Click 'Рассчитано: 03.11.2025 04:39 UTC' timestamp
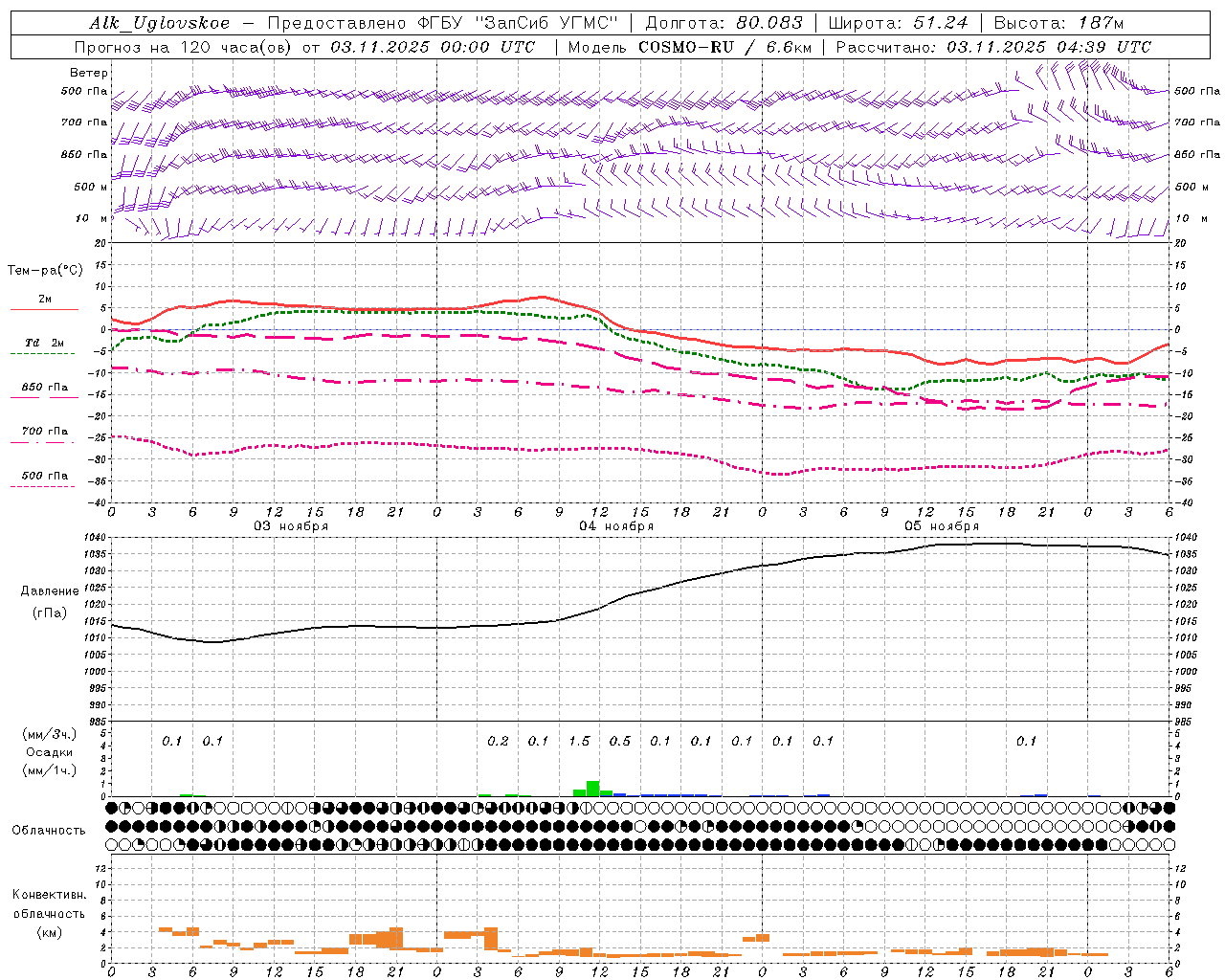The height and width of the screenshot is (980, 1225). (x=993, y=47)
